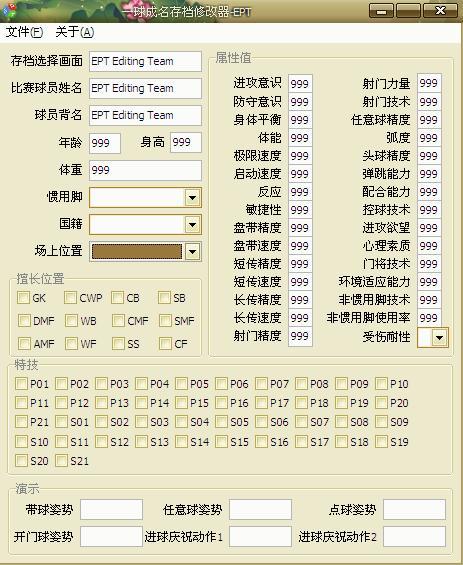This screenshot has width=463, height=565.
Task: Toggle the SB position checkbox
Action: pos(164,298)
